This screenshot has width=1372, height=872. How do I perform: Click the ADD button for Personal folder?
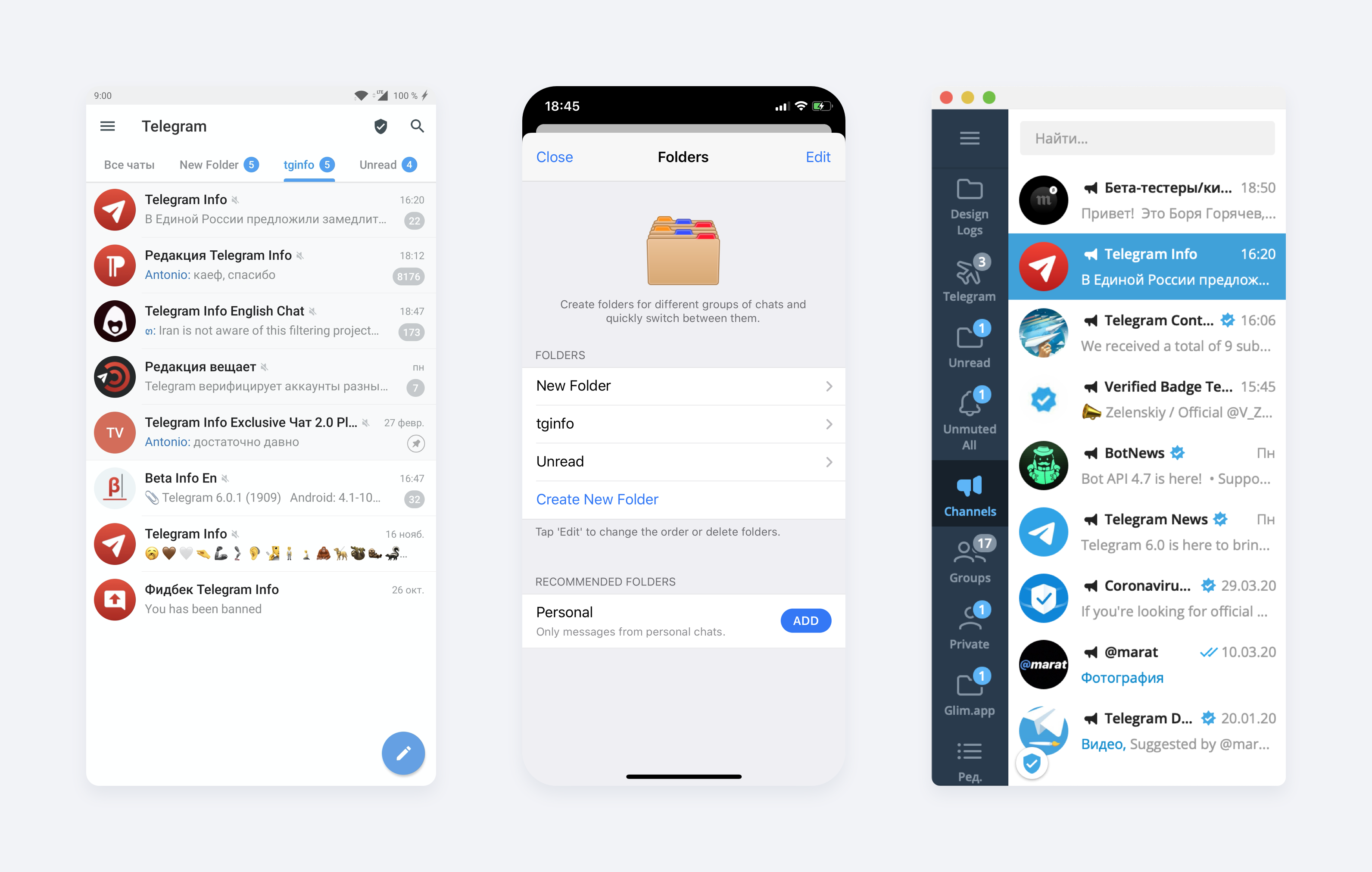click(806, 620)
